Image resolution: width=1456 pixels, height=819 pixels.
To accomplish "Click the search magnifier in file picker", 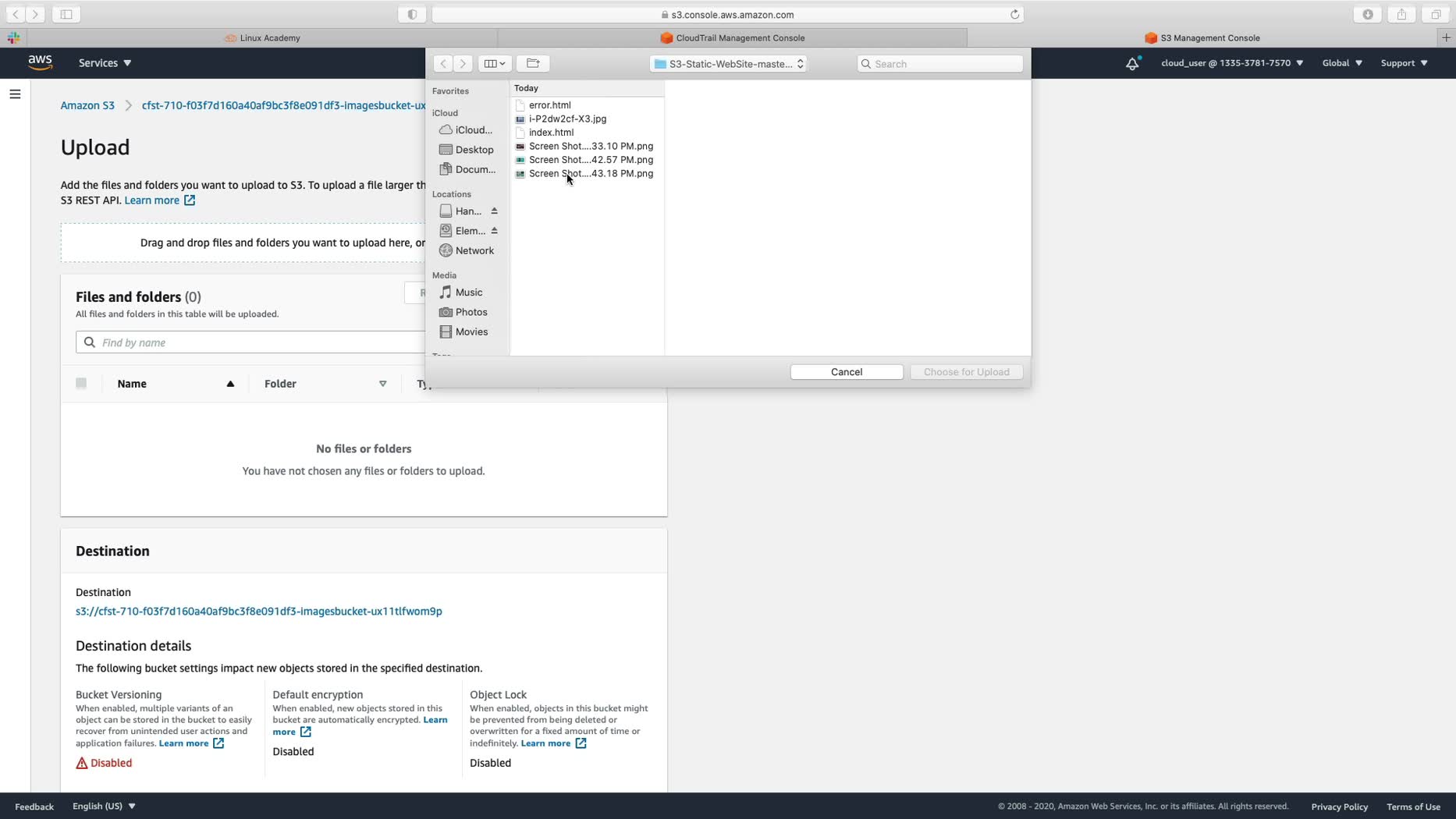I will [x=866, y=64].
